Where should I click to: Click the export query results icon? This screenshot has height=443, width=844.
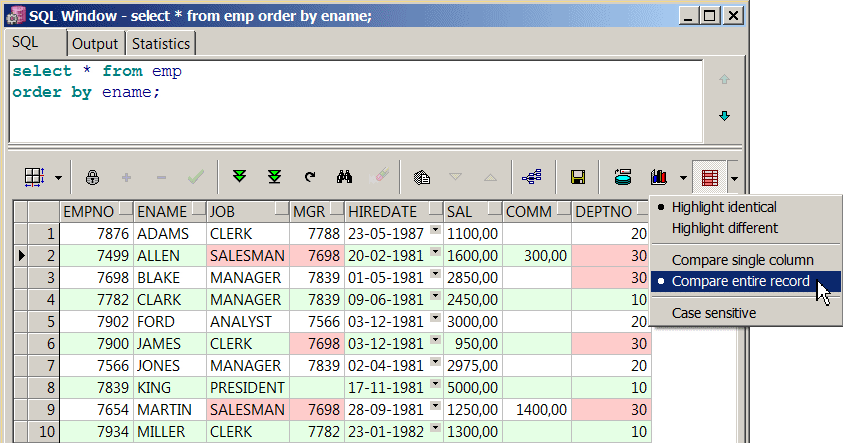point(622,177)
